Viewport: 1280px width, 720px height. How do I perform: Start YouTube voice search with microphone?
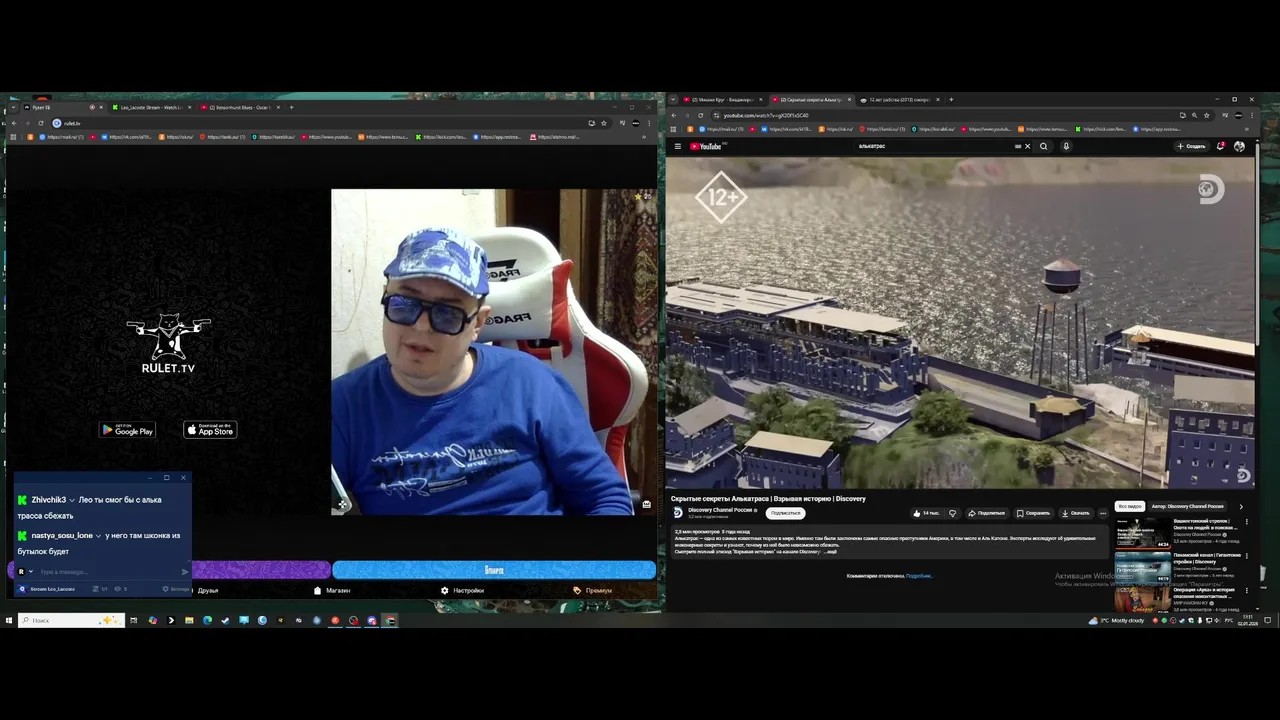(1066, 146)
